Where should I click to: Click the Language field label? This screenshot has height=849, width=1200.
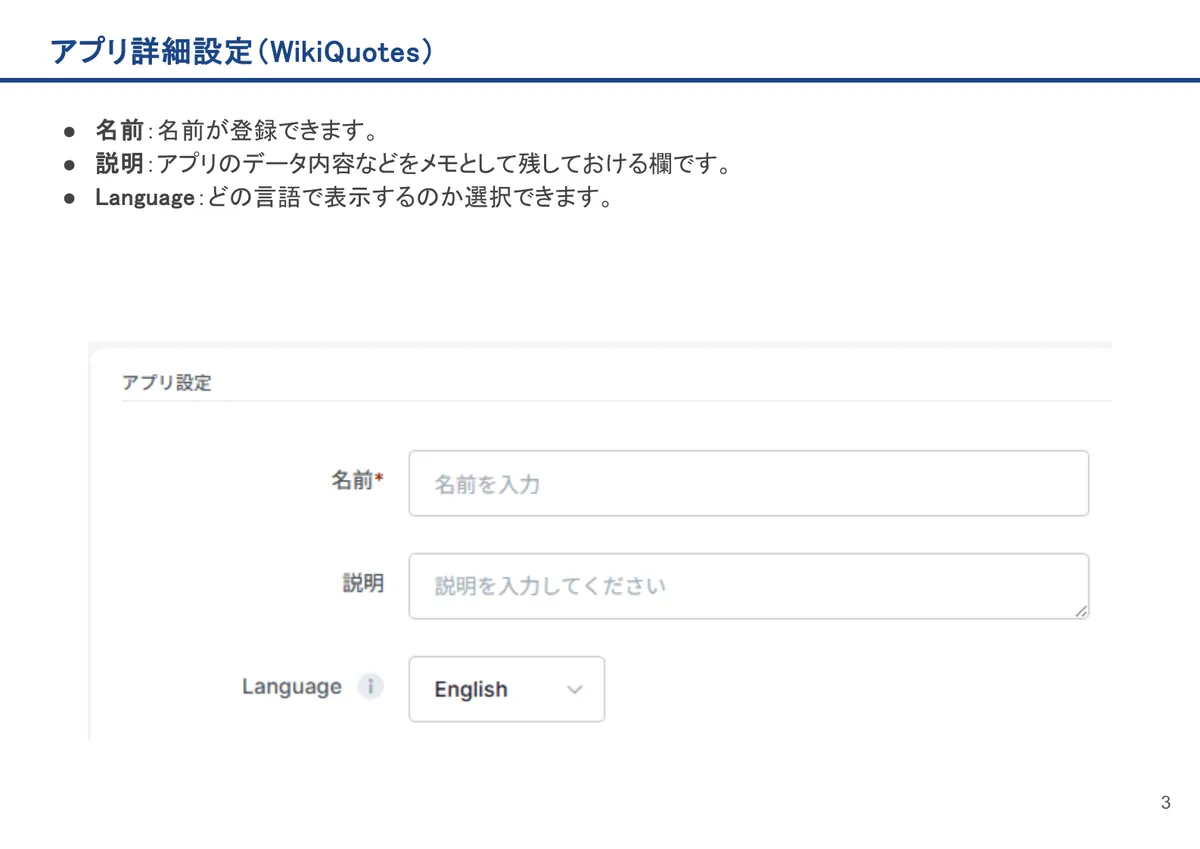click(292, 687)
